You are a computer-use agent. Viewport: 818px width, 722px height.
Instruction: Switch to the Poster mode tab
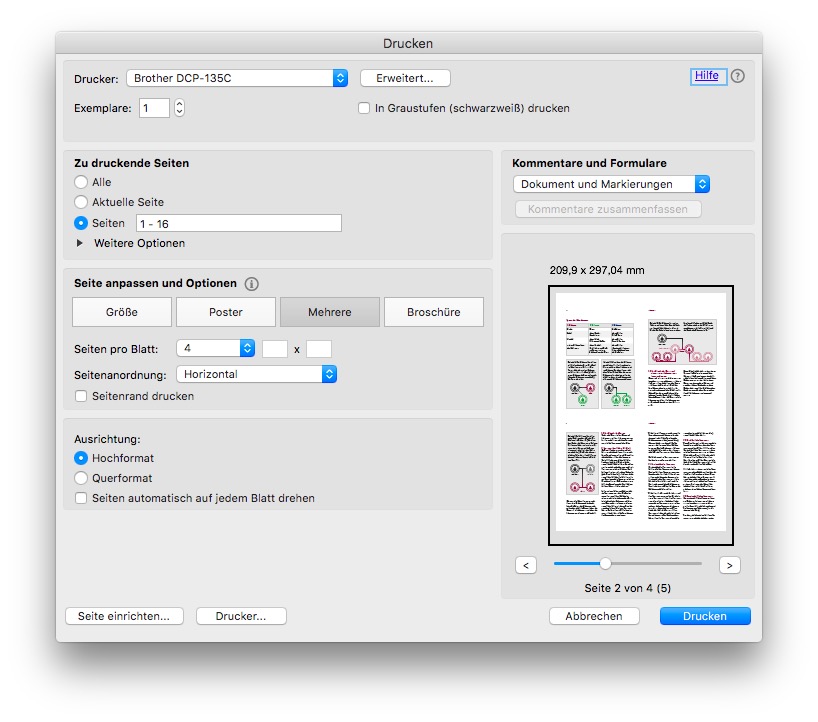click(x=225, y=312)
